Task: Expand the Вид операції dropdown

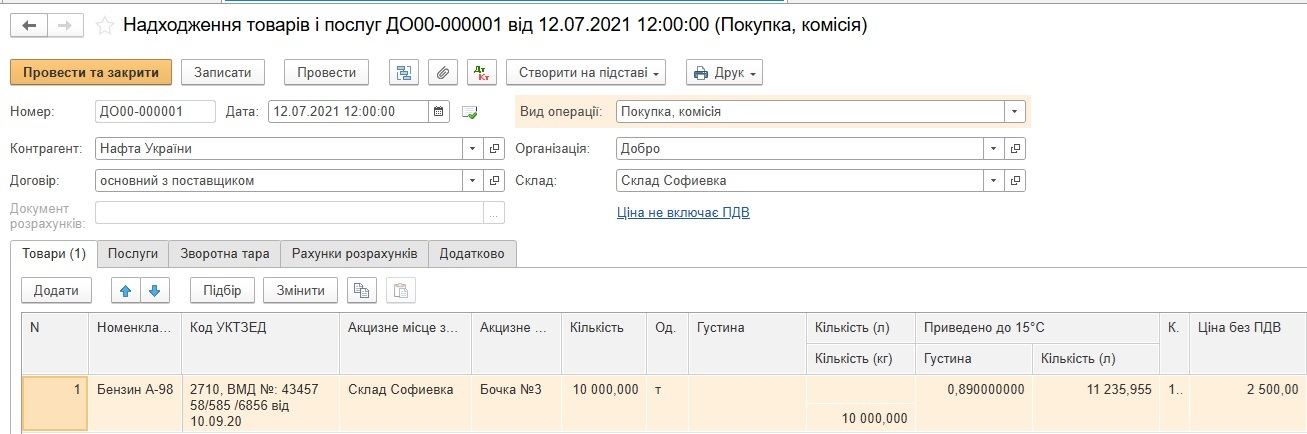Action: coord(1016,112)
